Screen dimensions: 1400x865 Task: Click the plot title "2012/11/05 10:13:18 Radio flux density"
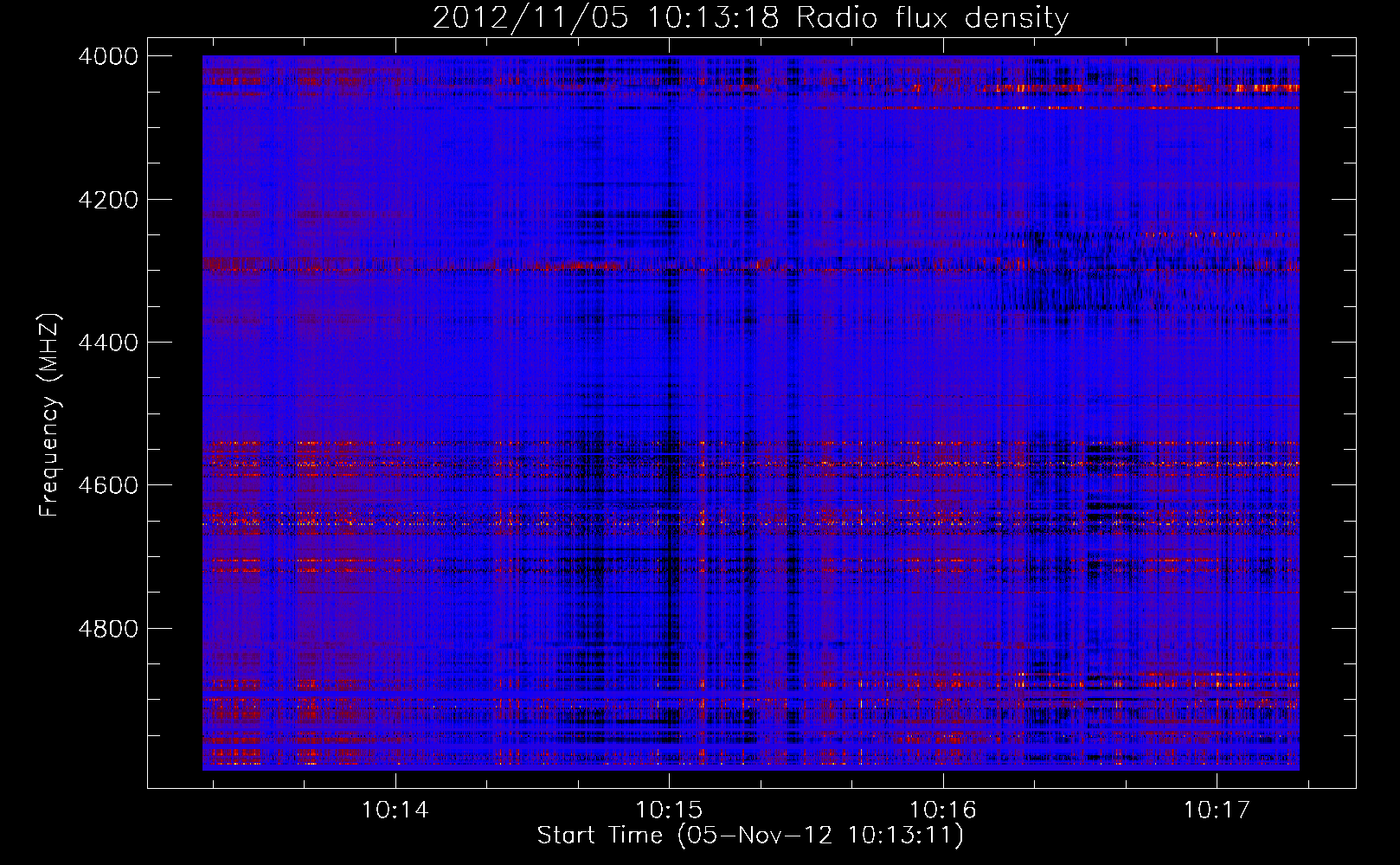[750, 18]
